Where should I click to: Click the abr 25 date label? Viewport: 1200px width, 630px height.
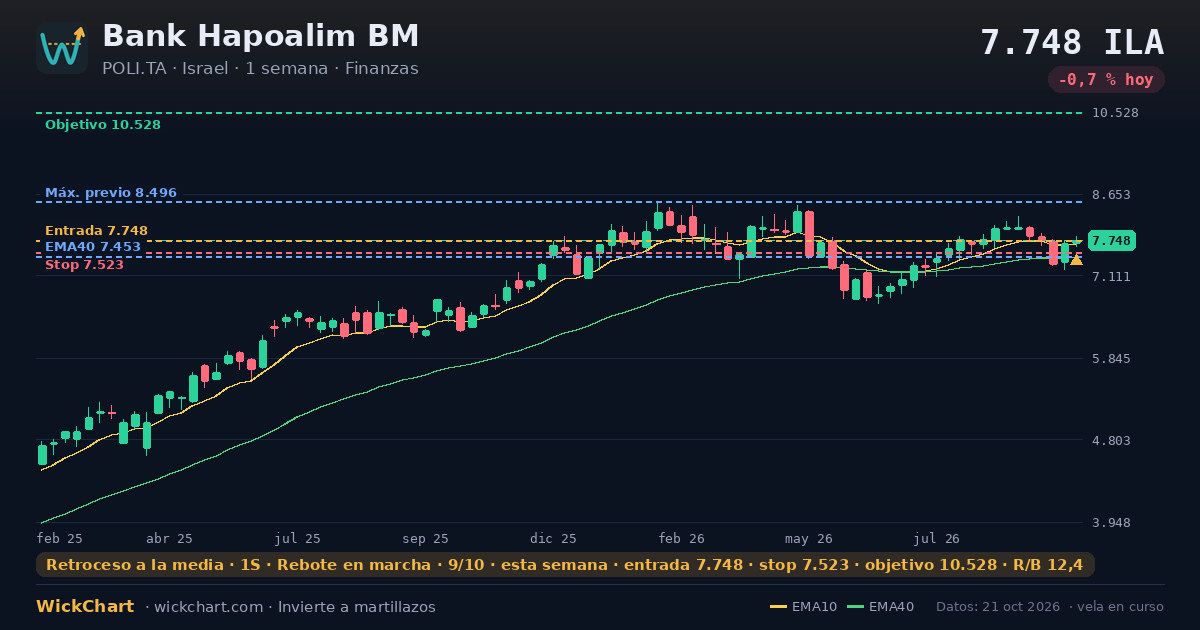[x=169, y=538]
